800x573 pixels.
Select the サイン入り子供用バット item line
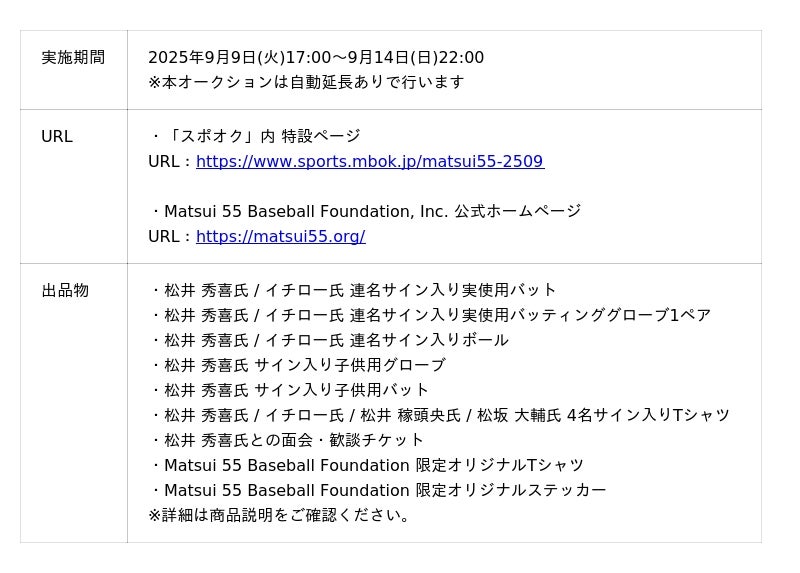pos(289,391)
